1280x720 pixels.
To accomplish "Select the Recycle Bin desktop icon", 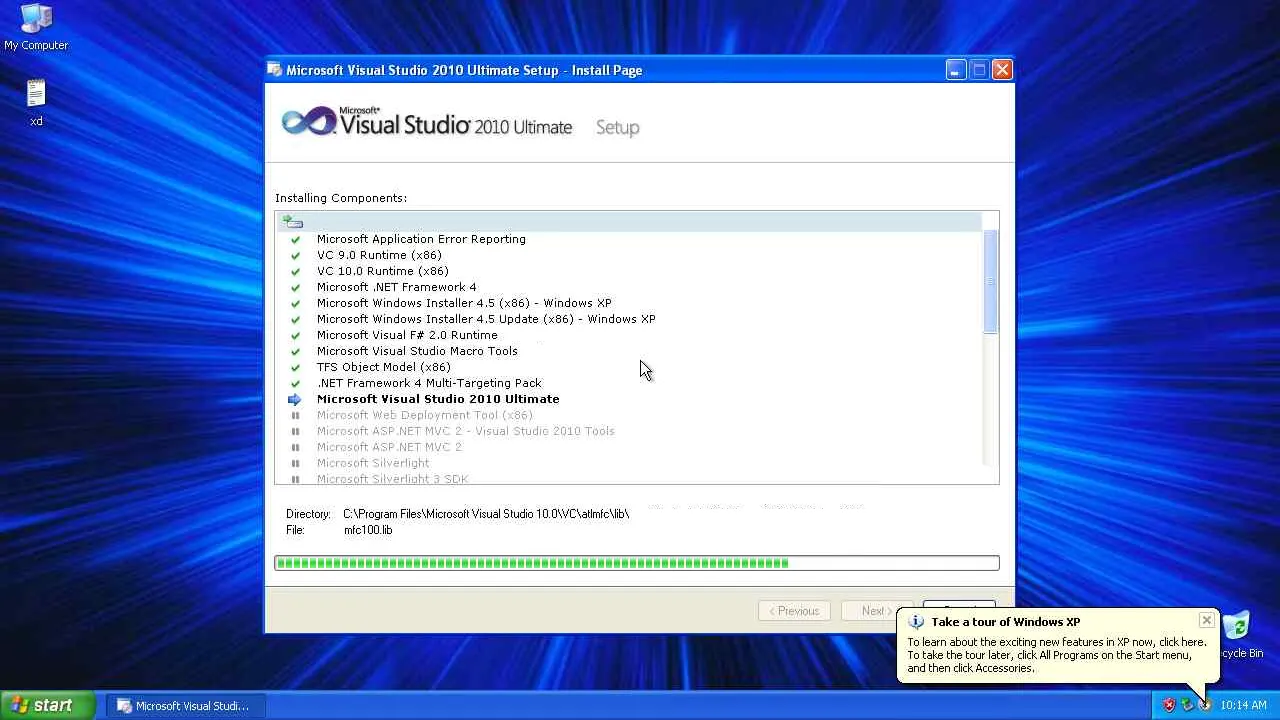I will 1237,635.
